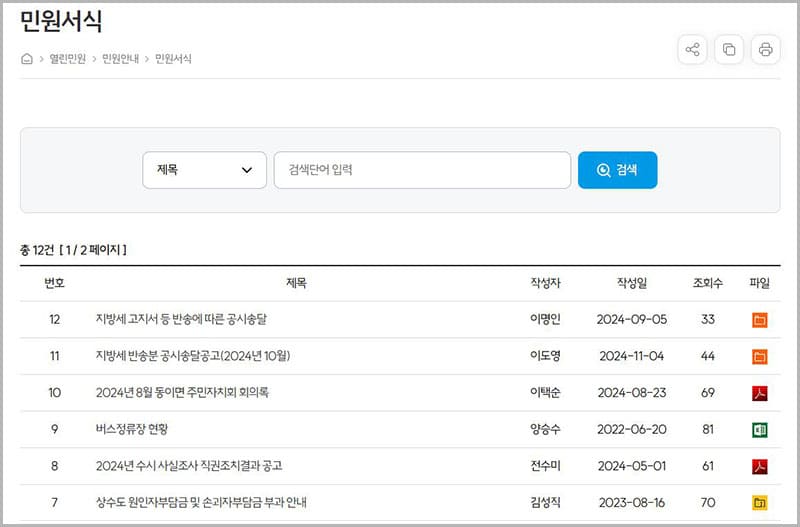Click the copy URL icon button

(729, 49)
